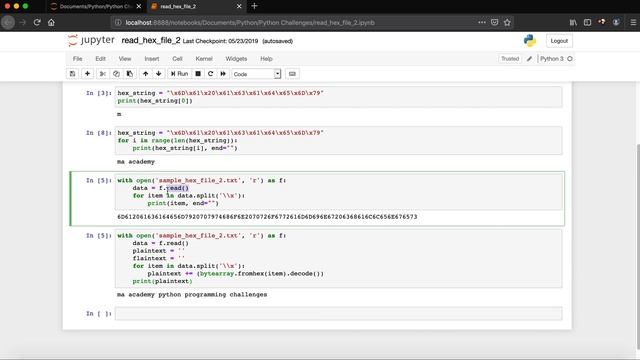This screenshot has width=640, height=360.
Task: Open the Edit menu
Action: [x=100, y=59]
